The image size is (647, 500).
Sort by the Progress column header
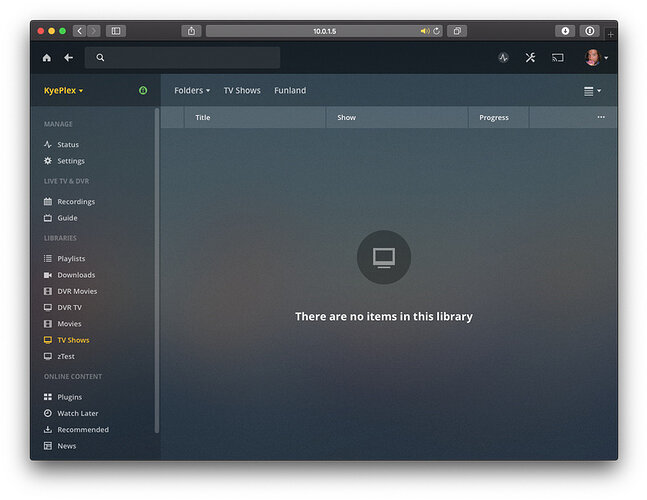[x=498, y=118]
